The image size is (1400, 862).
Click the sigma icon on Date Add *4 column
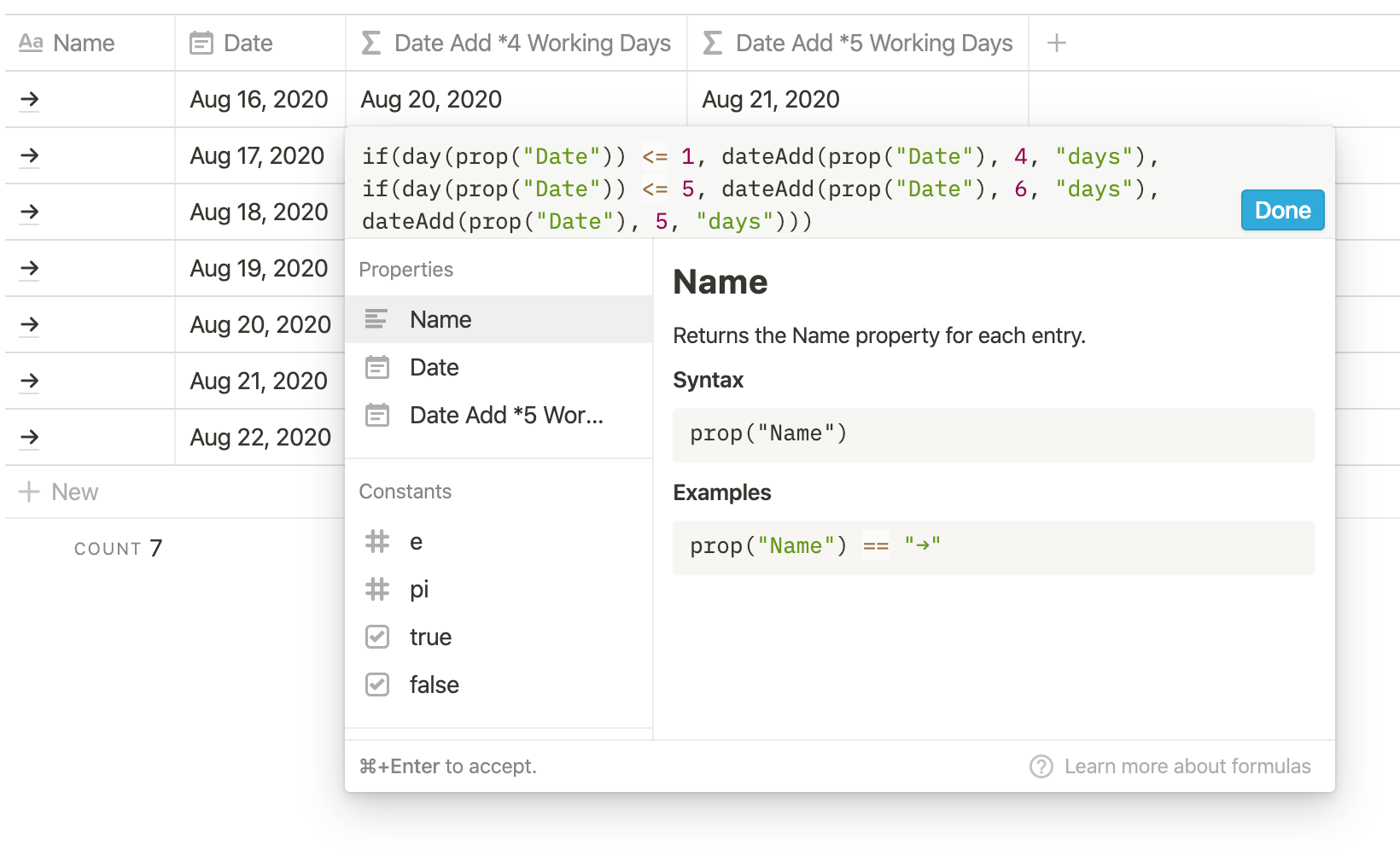(370, 43)
